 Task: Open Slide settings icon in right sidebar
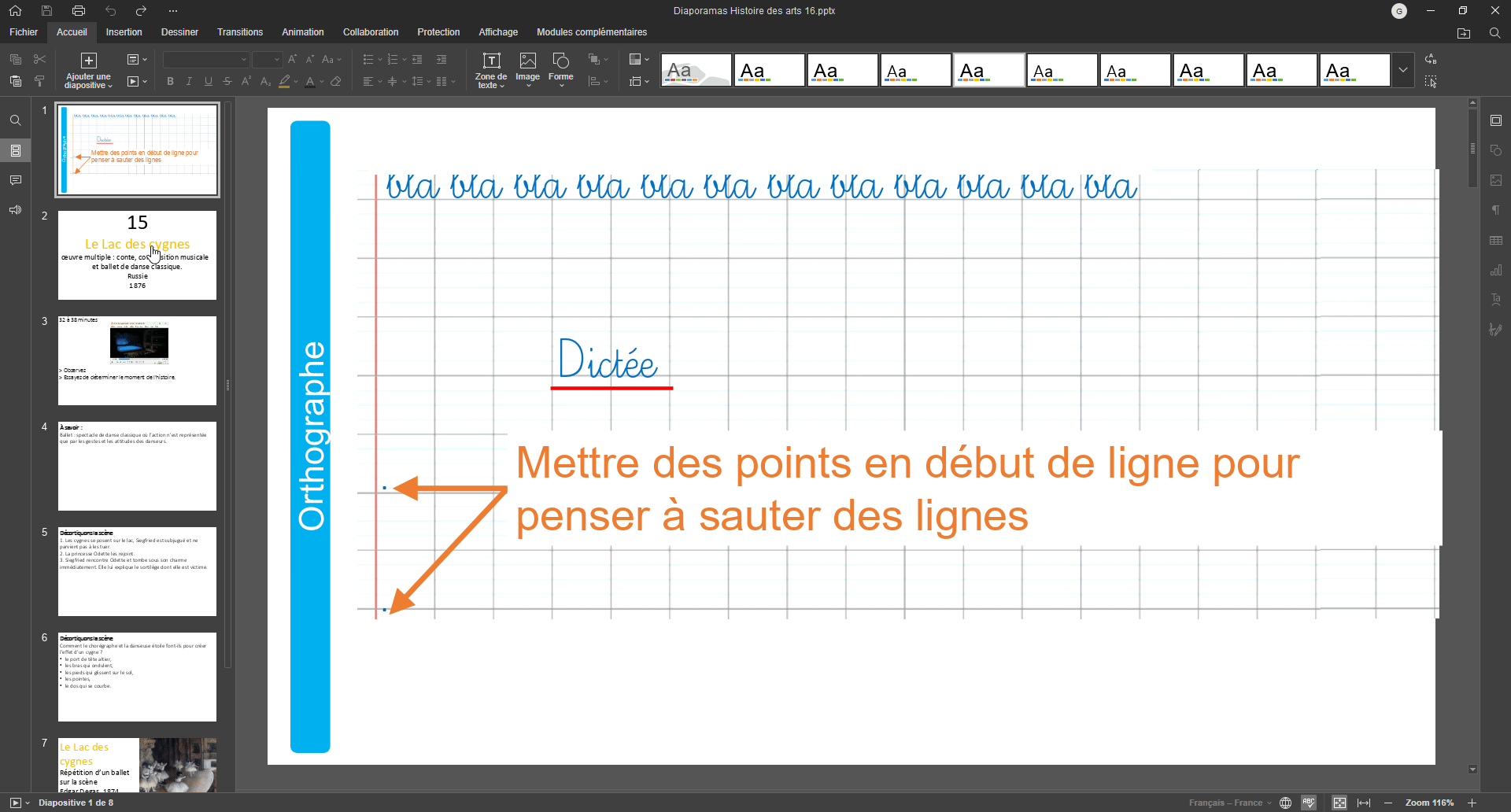[x=1496, y=120]
